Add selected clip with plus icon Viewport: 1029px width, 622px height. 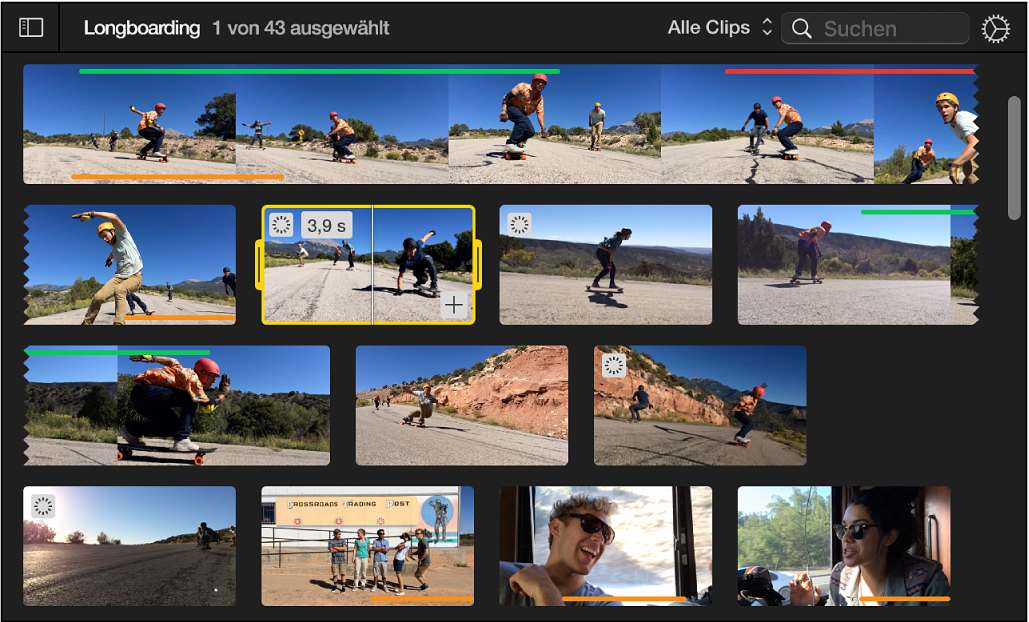453,304
